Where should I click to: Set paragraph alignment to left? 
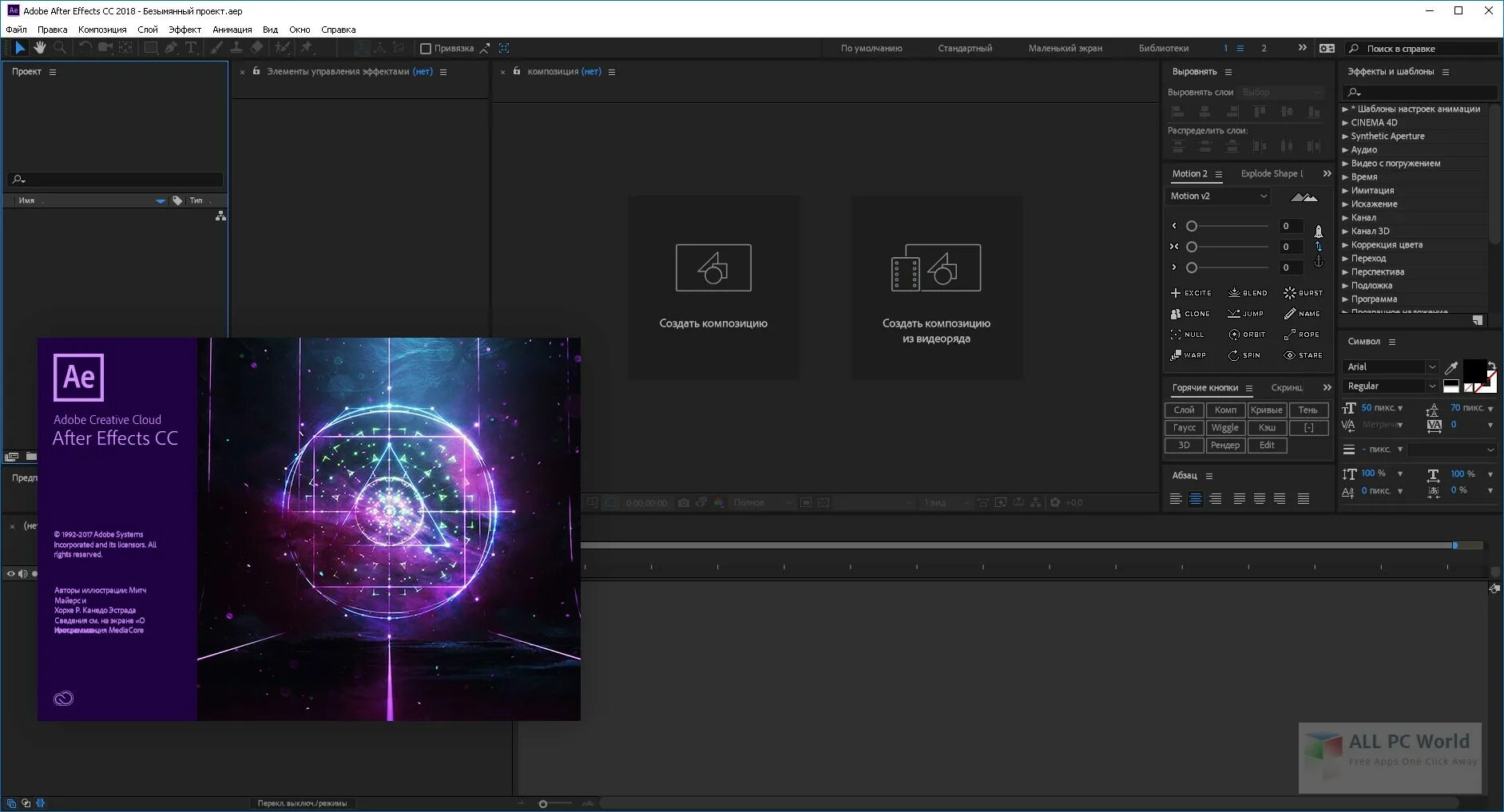click(x=1176, y=499)
